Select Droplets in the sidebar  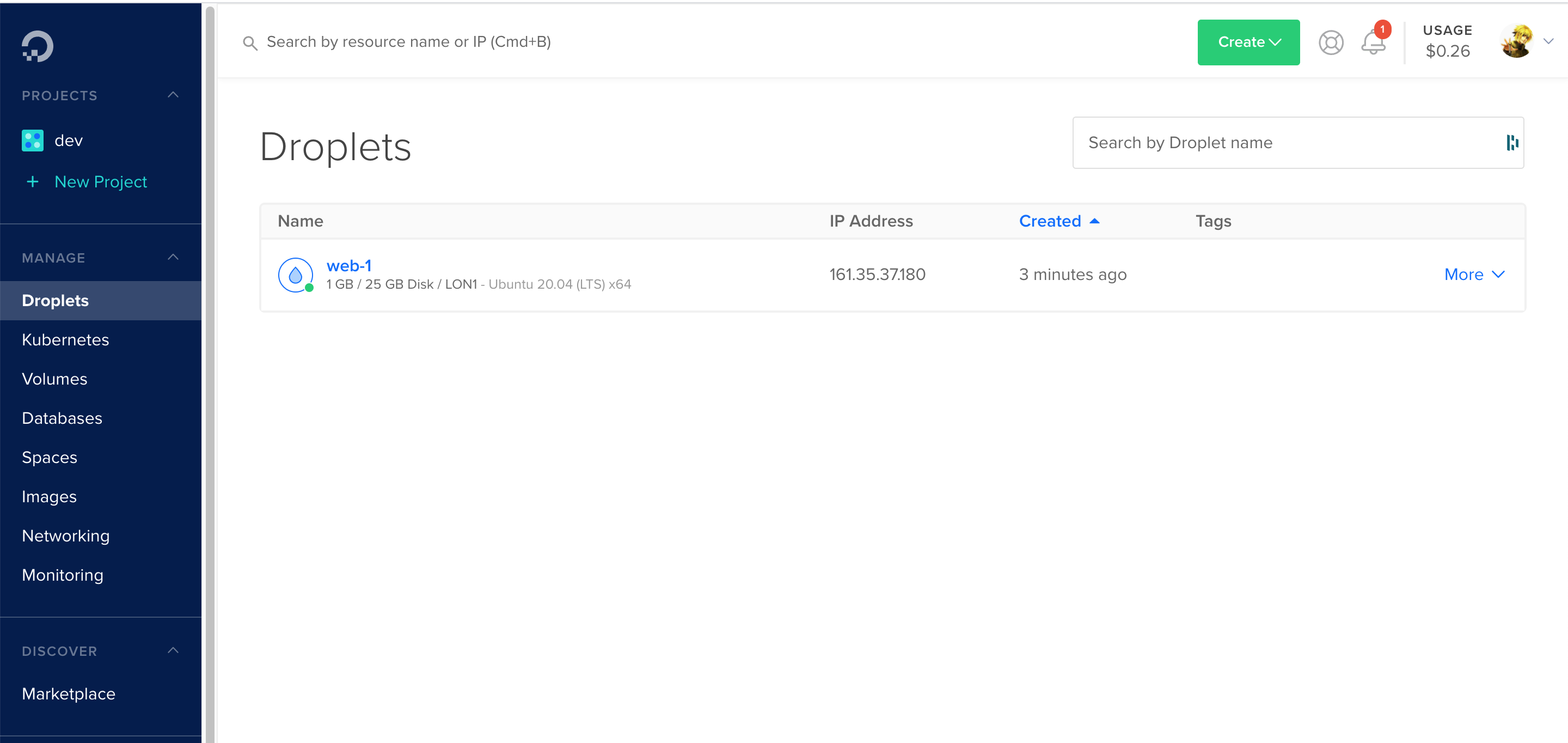[101, 301]
